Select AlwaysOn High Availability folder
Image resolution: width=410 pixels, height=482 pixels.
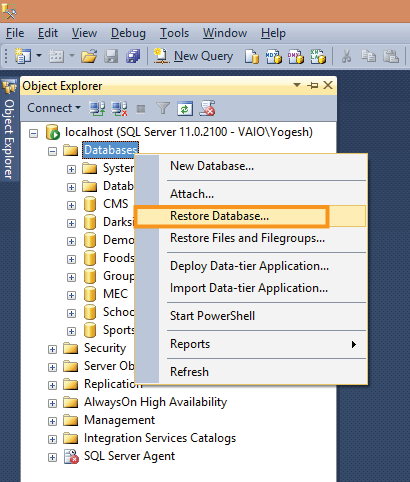click(155, 402)
